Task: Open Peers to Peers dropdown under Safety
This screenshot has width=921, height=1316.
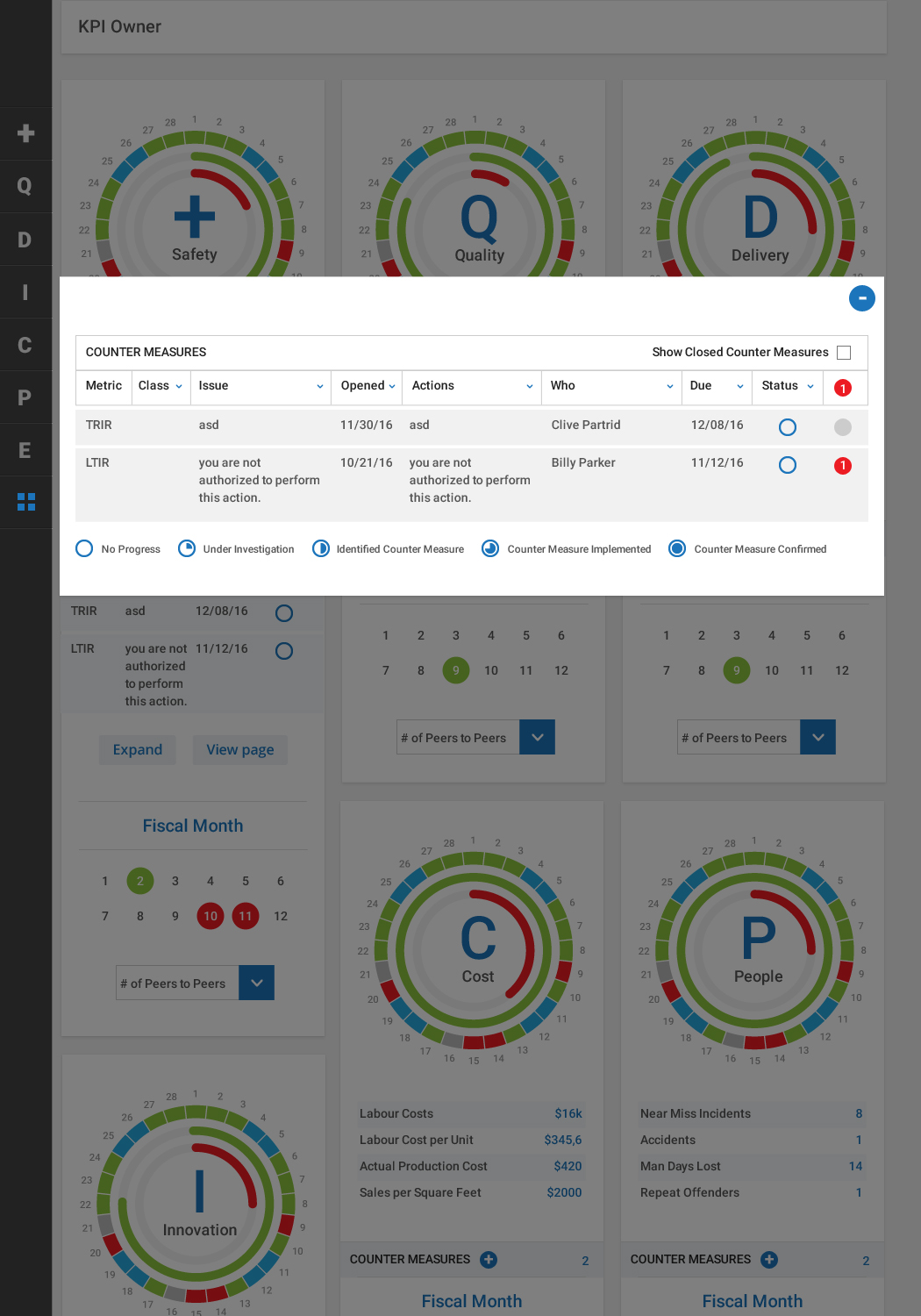Action: coord(256,983)
